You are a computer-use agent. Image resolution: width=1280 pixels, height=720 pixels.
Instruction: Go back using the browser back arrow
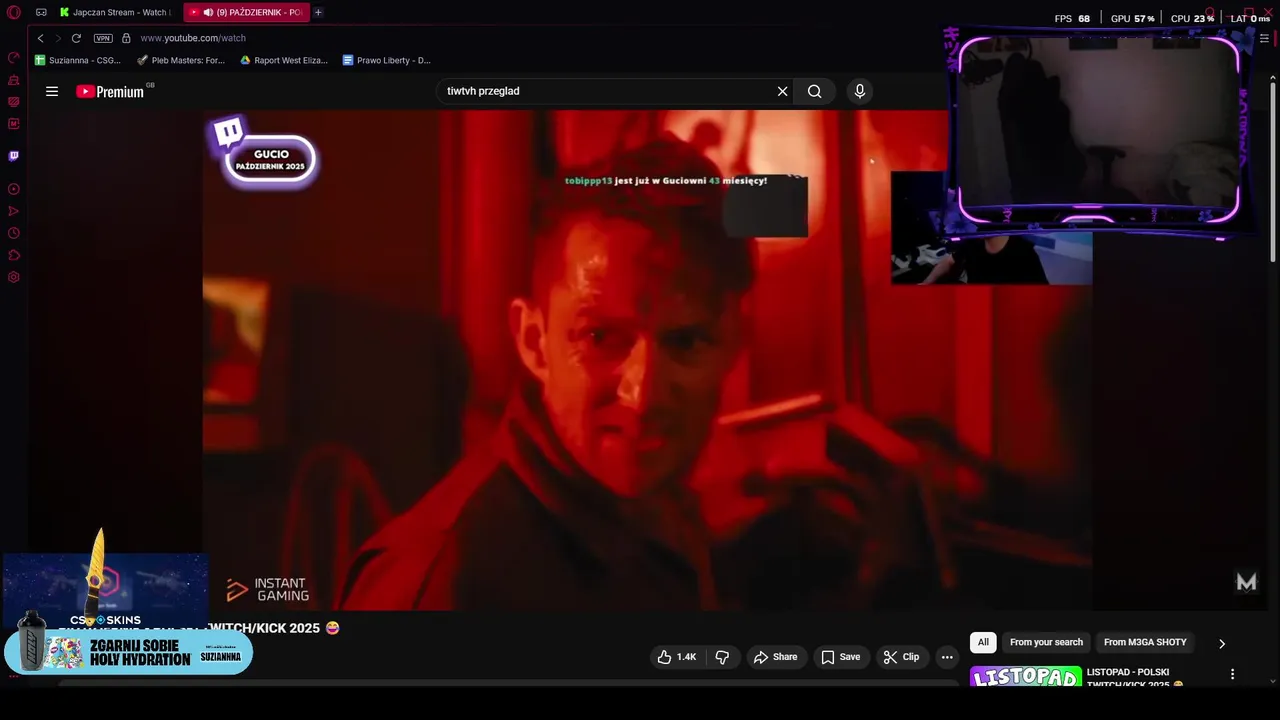pyautogui.click(x=40, y=38)
